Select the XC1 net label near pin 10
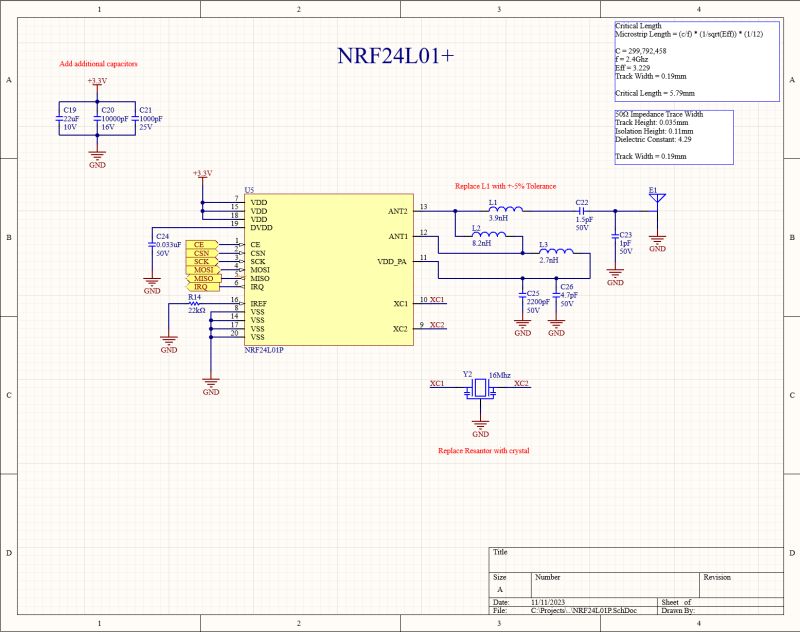This screenshot has height=632, width=800. click(435, 299)
